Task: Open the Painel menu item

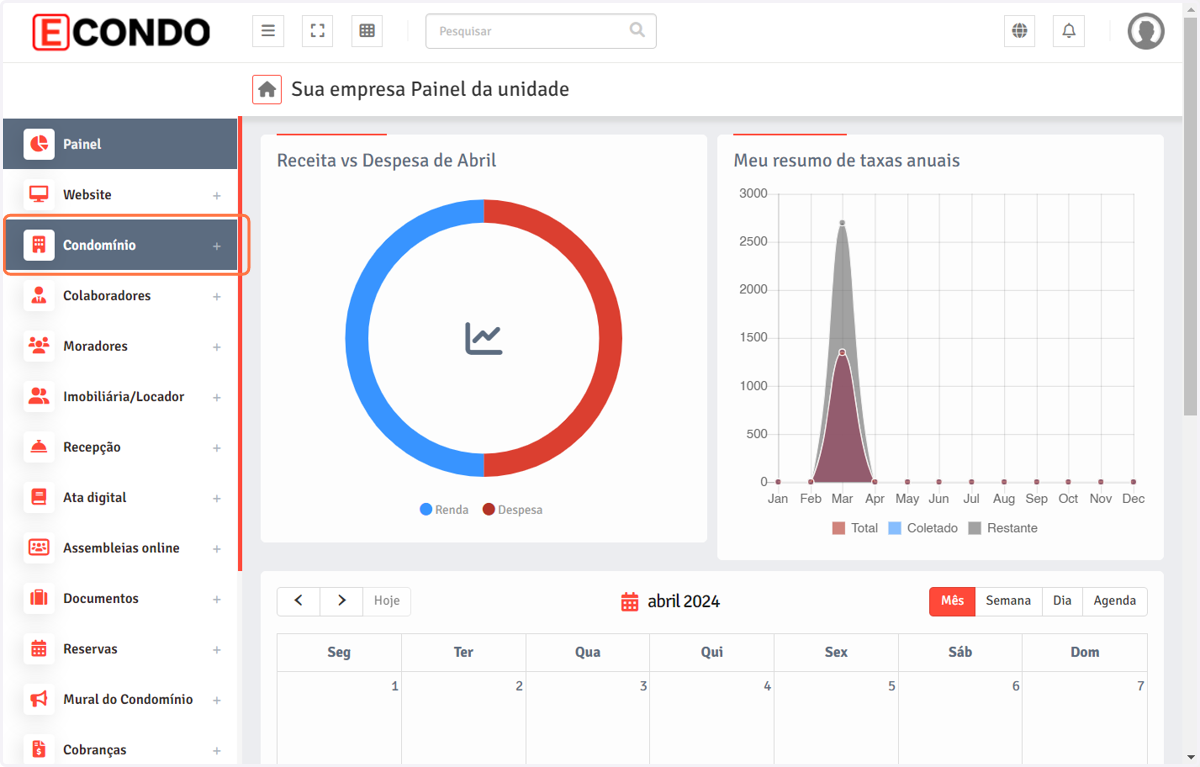Action: pyautogui.click(x=120, y=144)
